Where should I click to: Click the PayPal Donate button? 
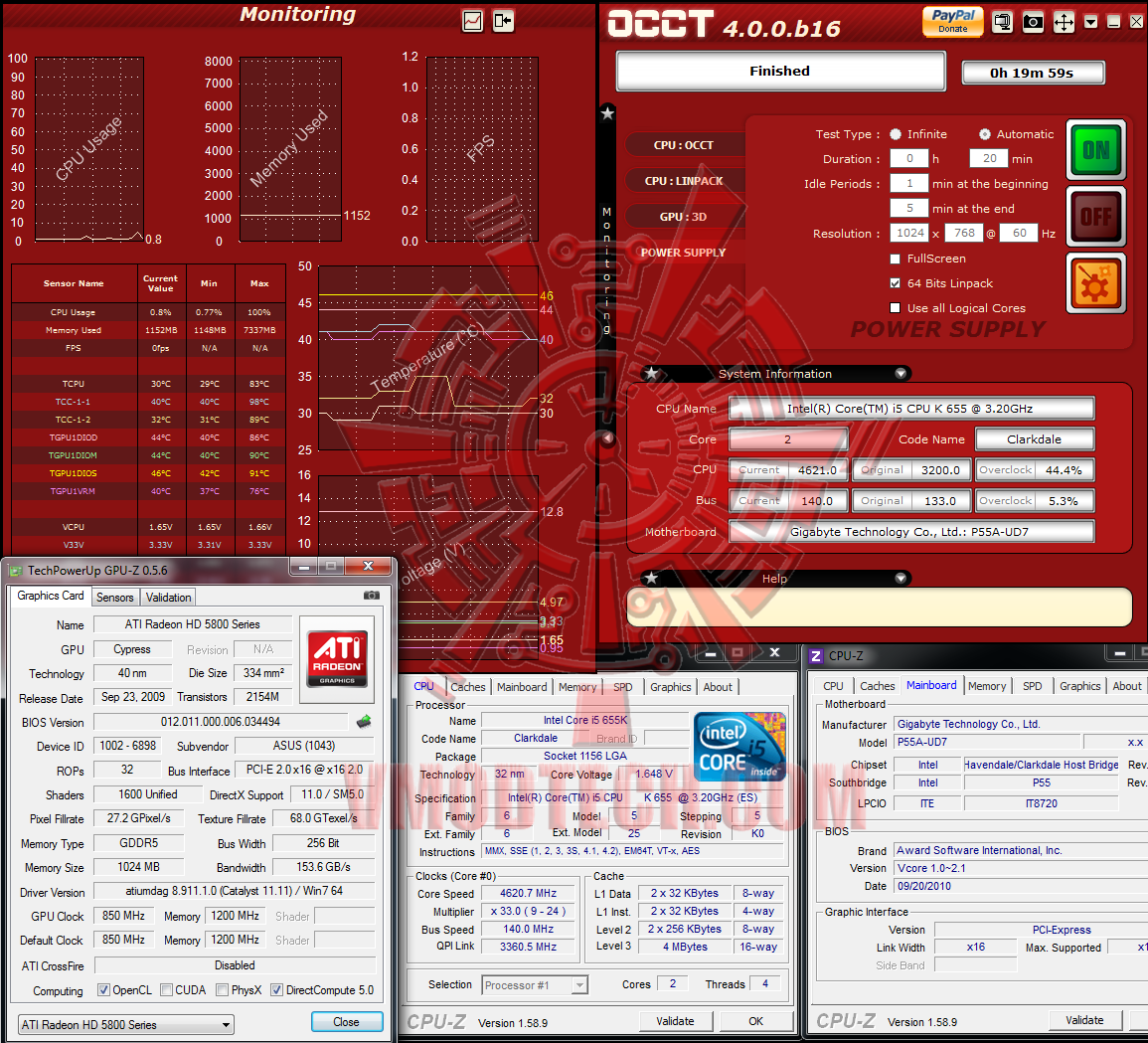click(952, 21)
